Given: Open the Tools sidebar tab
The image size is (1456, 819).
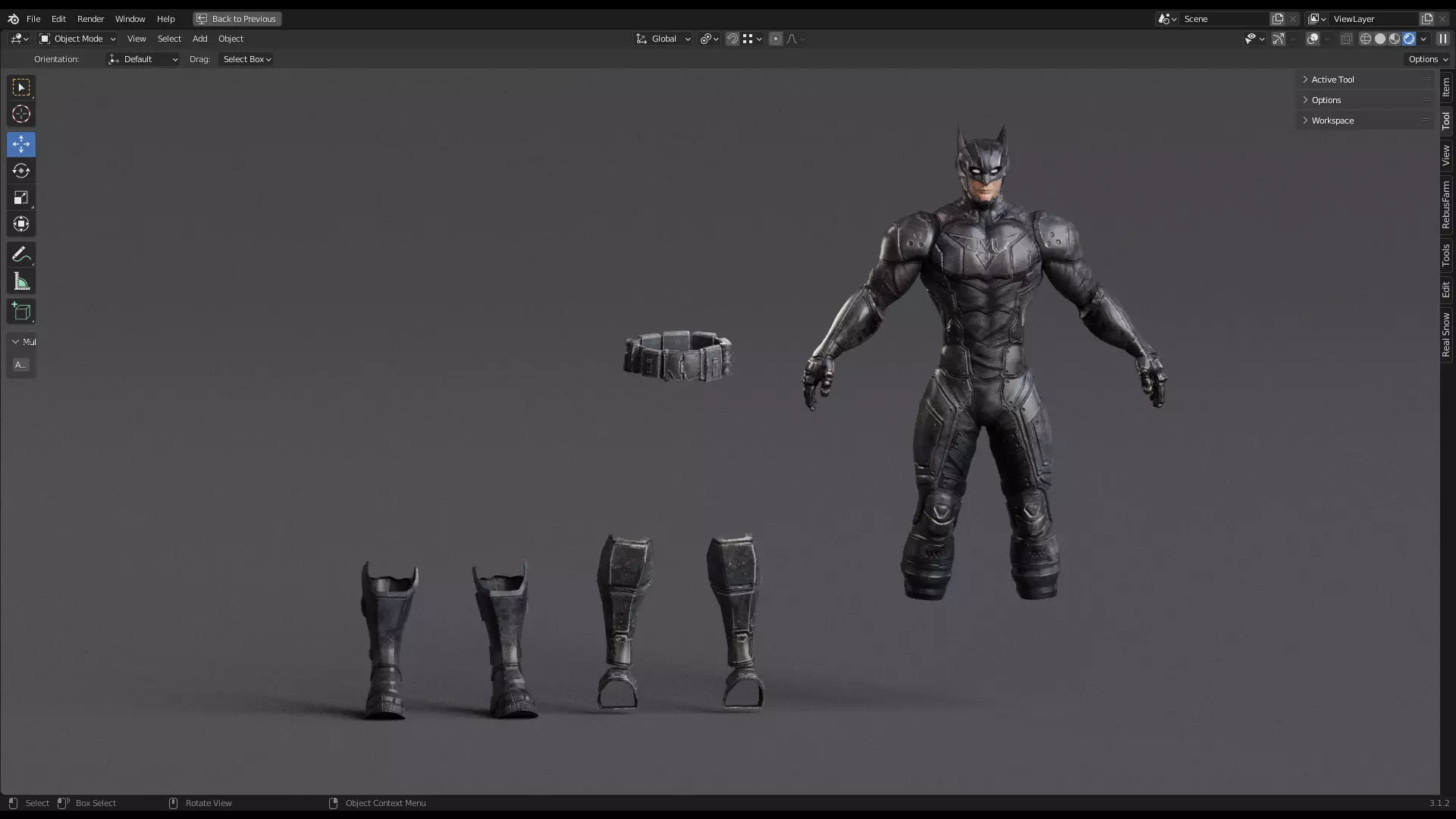Looking at the screenshot, I should click(1446, 256).
